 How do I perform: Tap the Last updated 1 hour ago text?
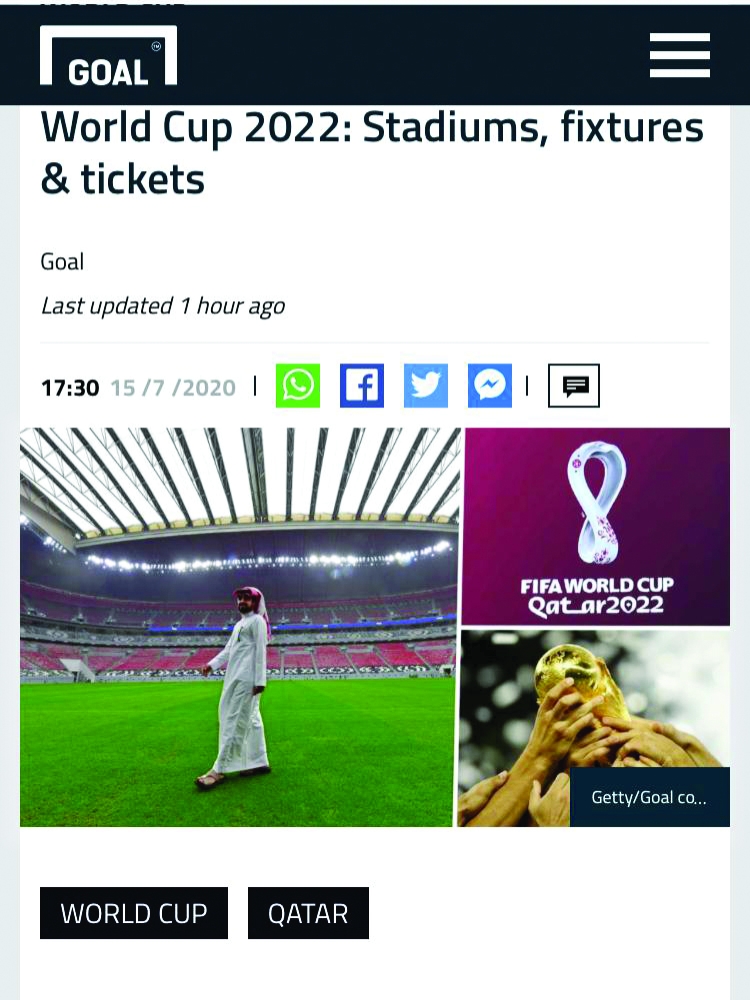click(162, 306)
